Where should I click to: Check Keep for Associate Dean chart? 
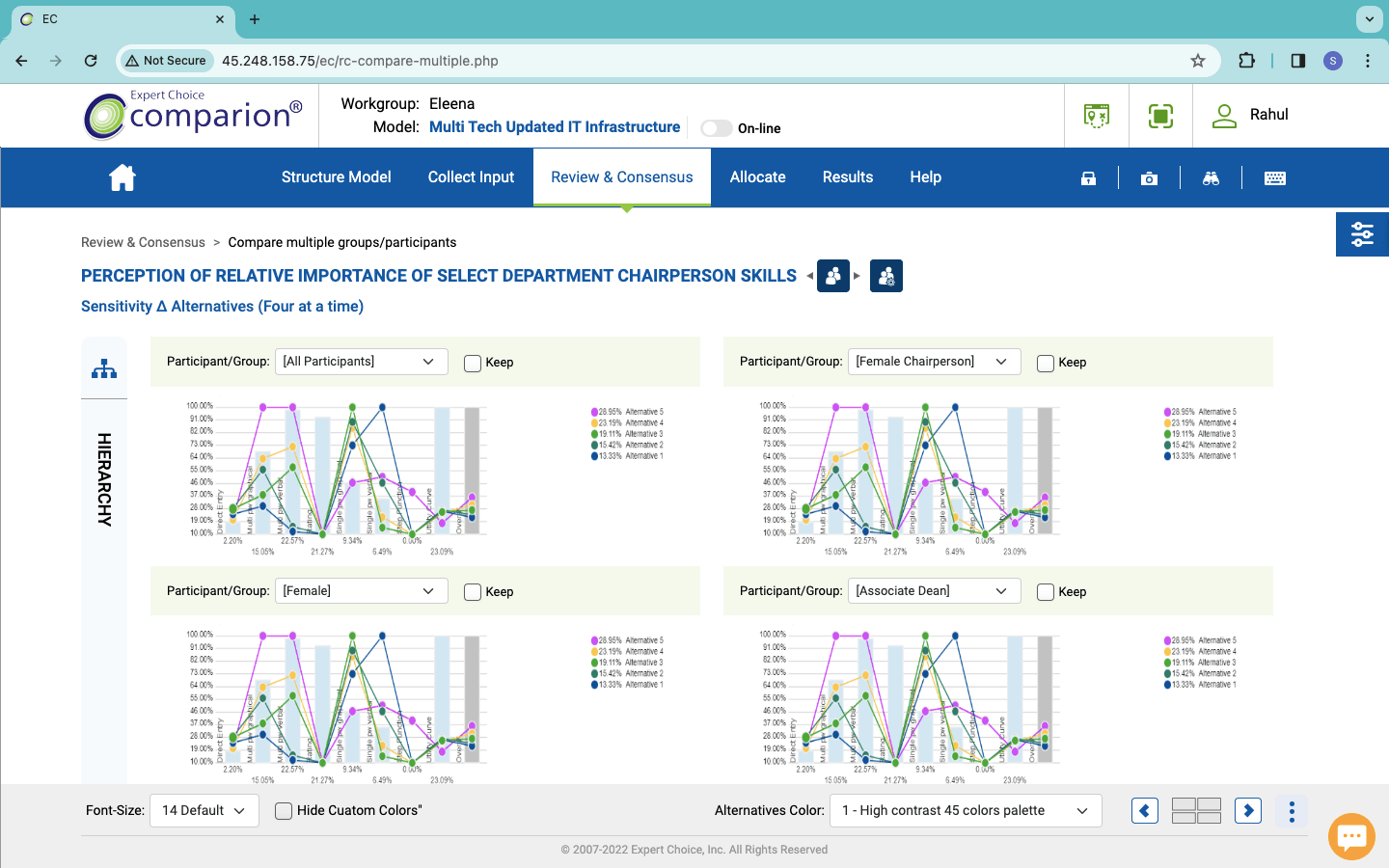1046,592
